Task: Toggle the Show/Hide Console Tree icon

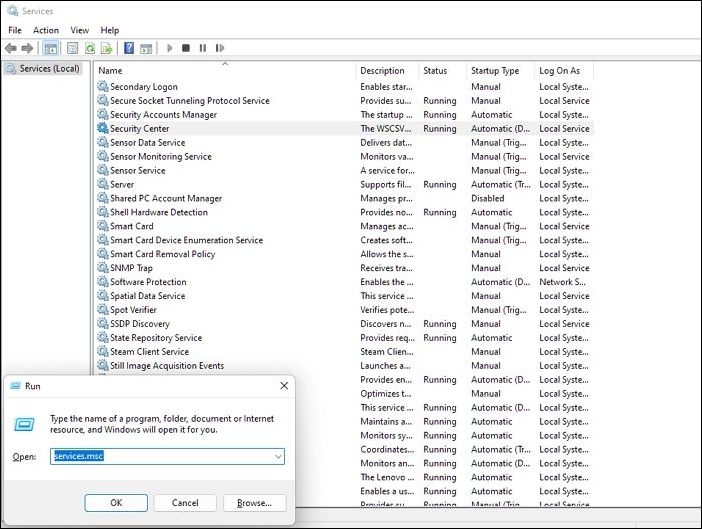Action: [51, 48]
